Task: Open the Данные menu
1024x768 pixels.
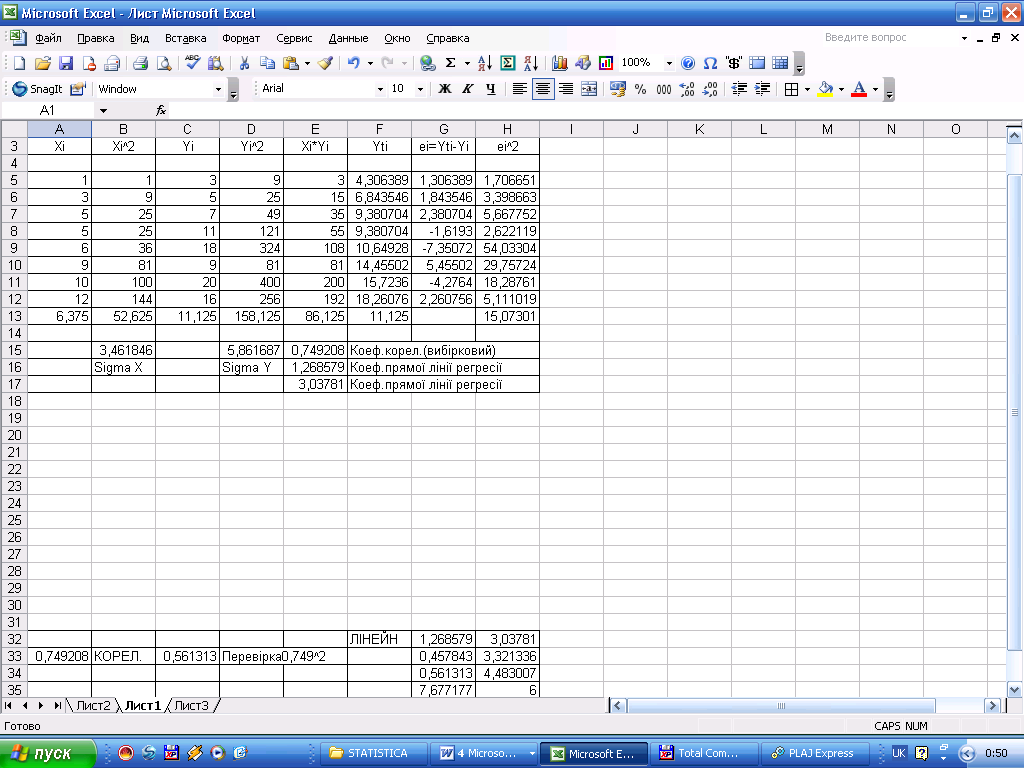Action: point(348,39)
